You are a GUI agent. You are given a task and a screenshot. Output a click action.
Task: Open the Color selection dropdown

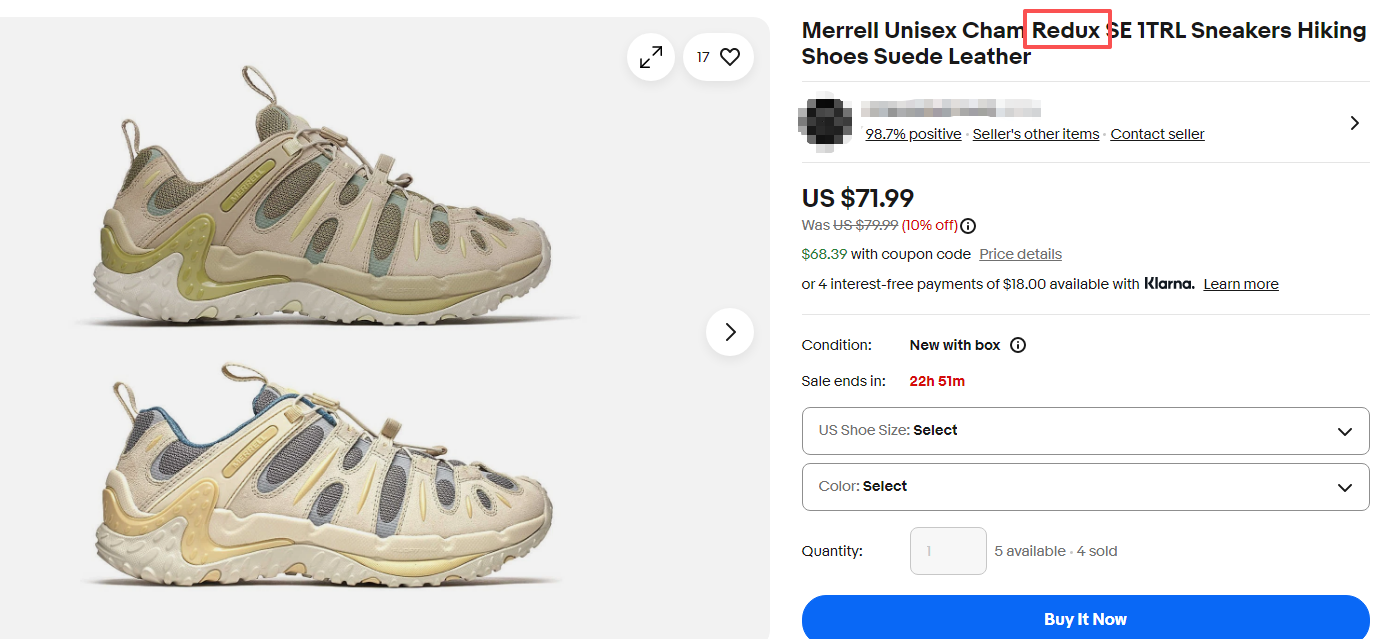[1085, 487]
